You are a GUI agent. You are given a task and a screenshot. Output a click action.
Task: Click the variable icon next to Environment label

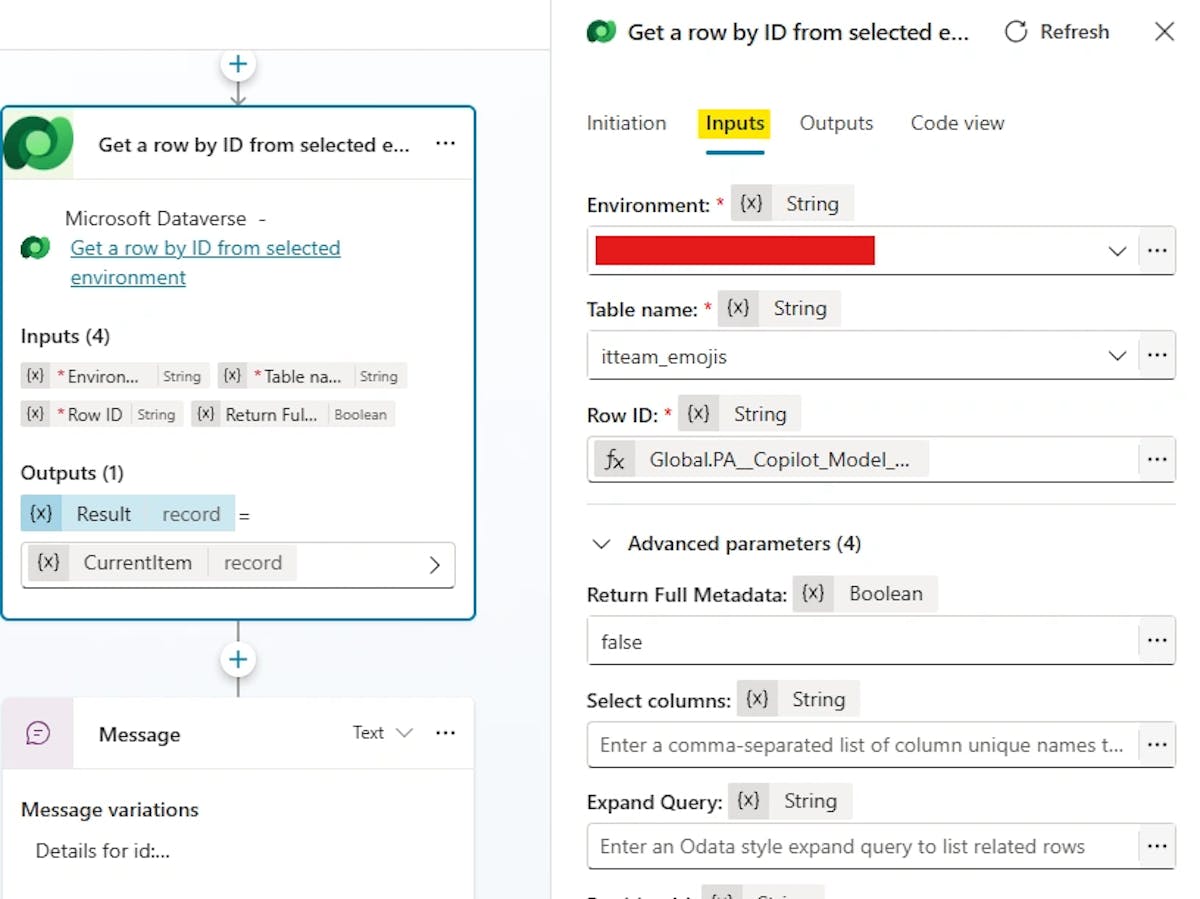tap(751, 204)
